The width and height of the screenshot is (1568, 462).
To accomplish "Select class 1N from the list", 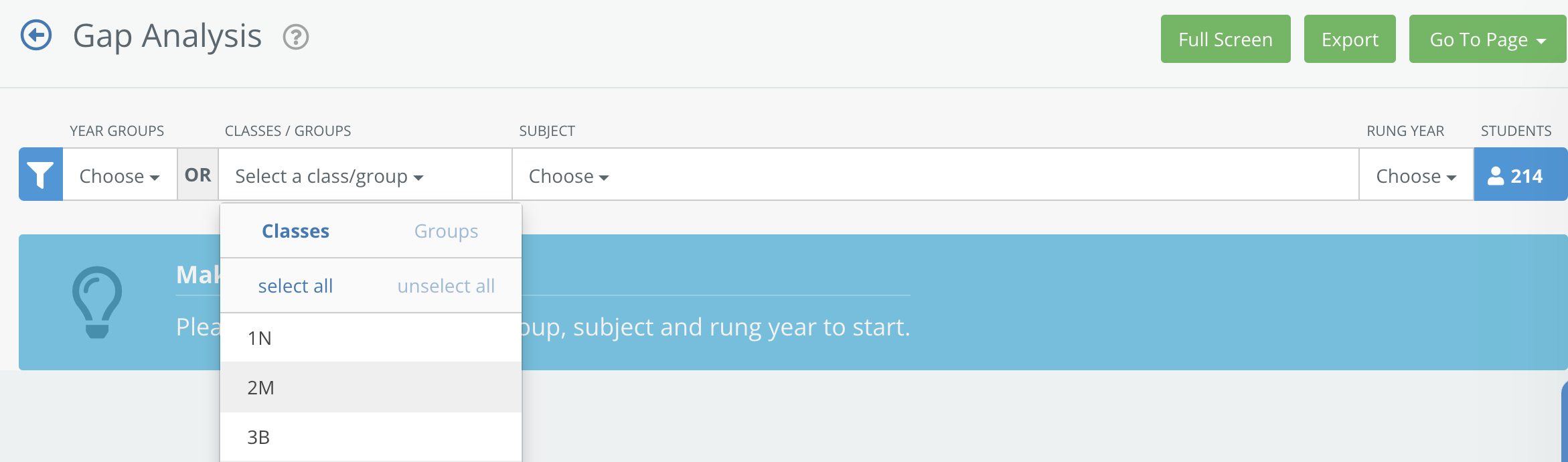I will tap(260, 338).
